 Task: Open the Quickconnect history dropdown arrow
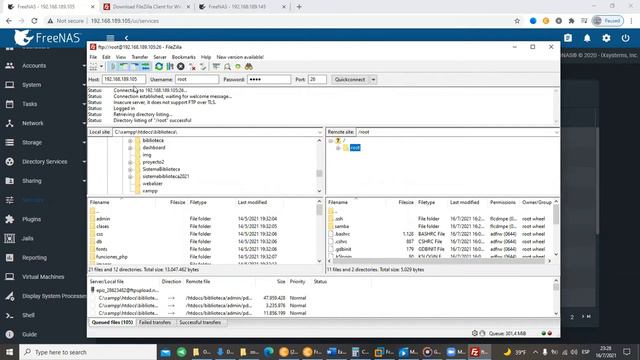pos(373,80)
